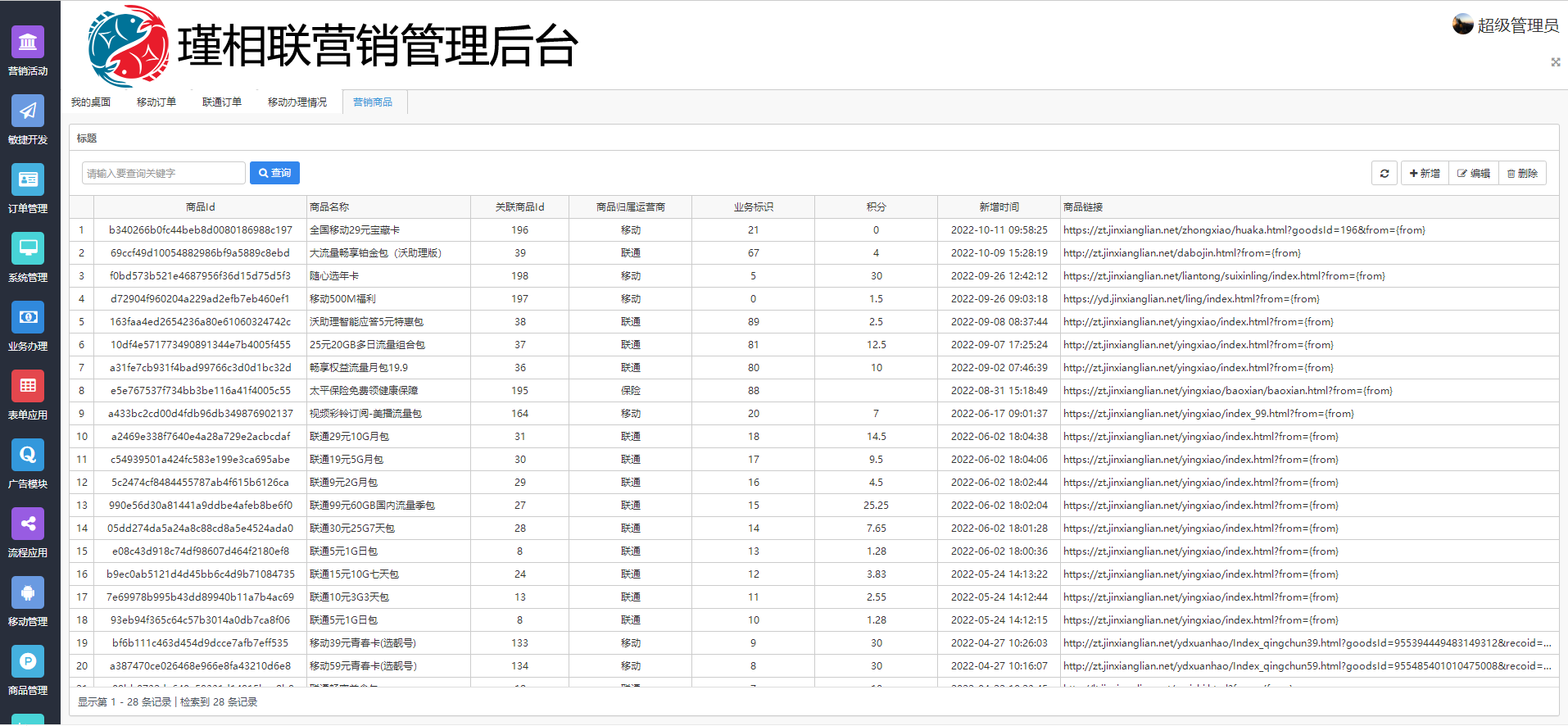Click the fullscreen expand icon at top right
Image resolution: width=1568 pixels, height=726 pixels.
[x=1556, y=62]
